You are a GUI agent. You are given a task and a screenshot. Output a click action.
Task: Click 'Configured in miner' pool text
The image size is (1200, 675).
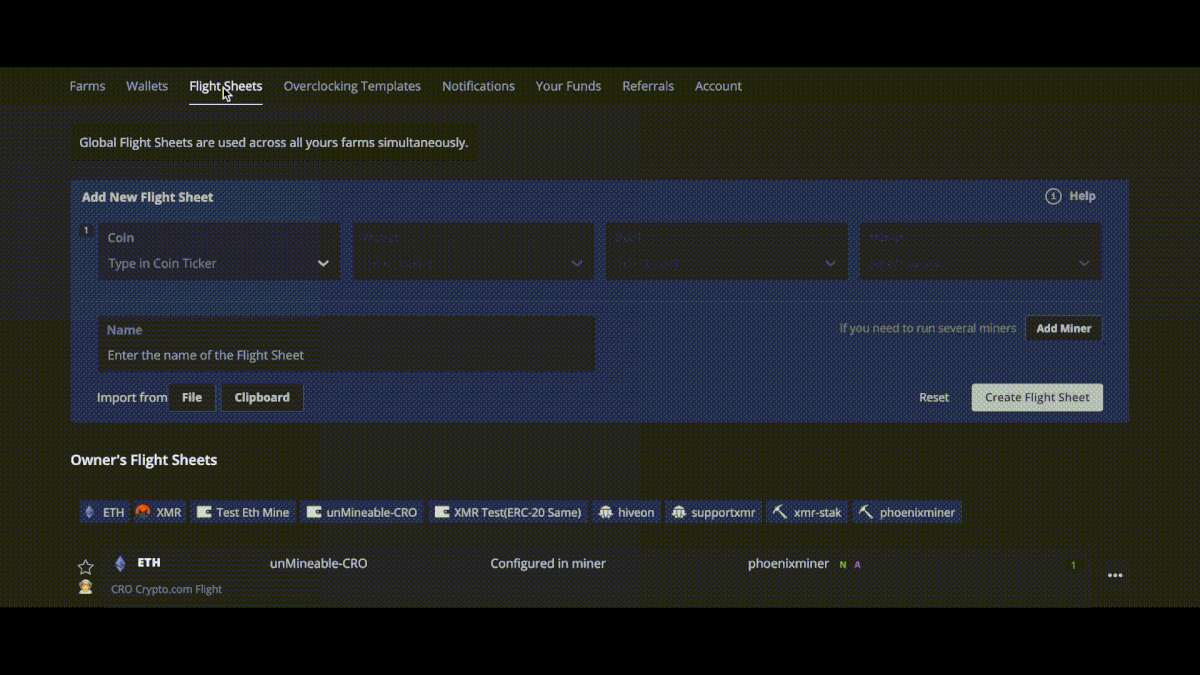[548, 564]
